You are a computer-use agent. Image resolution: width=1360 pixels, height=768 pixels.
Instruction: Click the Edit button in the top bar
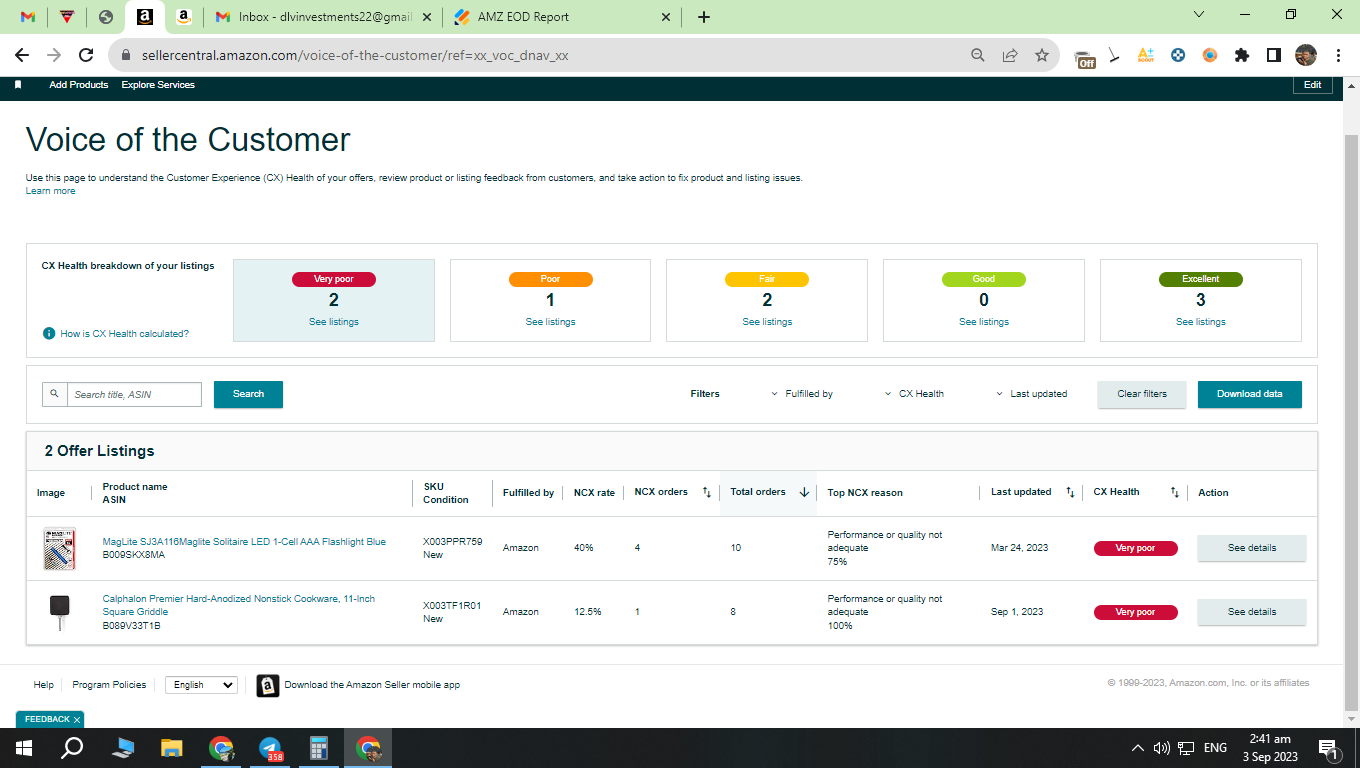[1313, 86]
